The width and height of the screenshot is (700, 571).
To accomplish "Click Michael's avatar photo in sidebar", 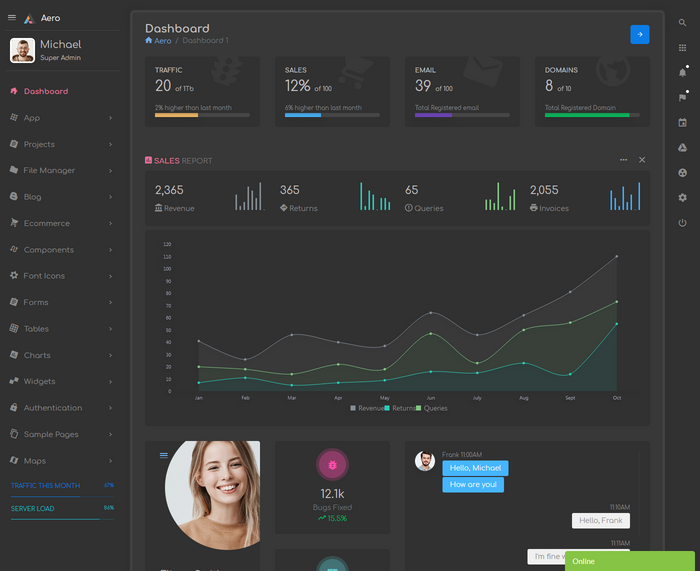I will 22,50.
